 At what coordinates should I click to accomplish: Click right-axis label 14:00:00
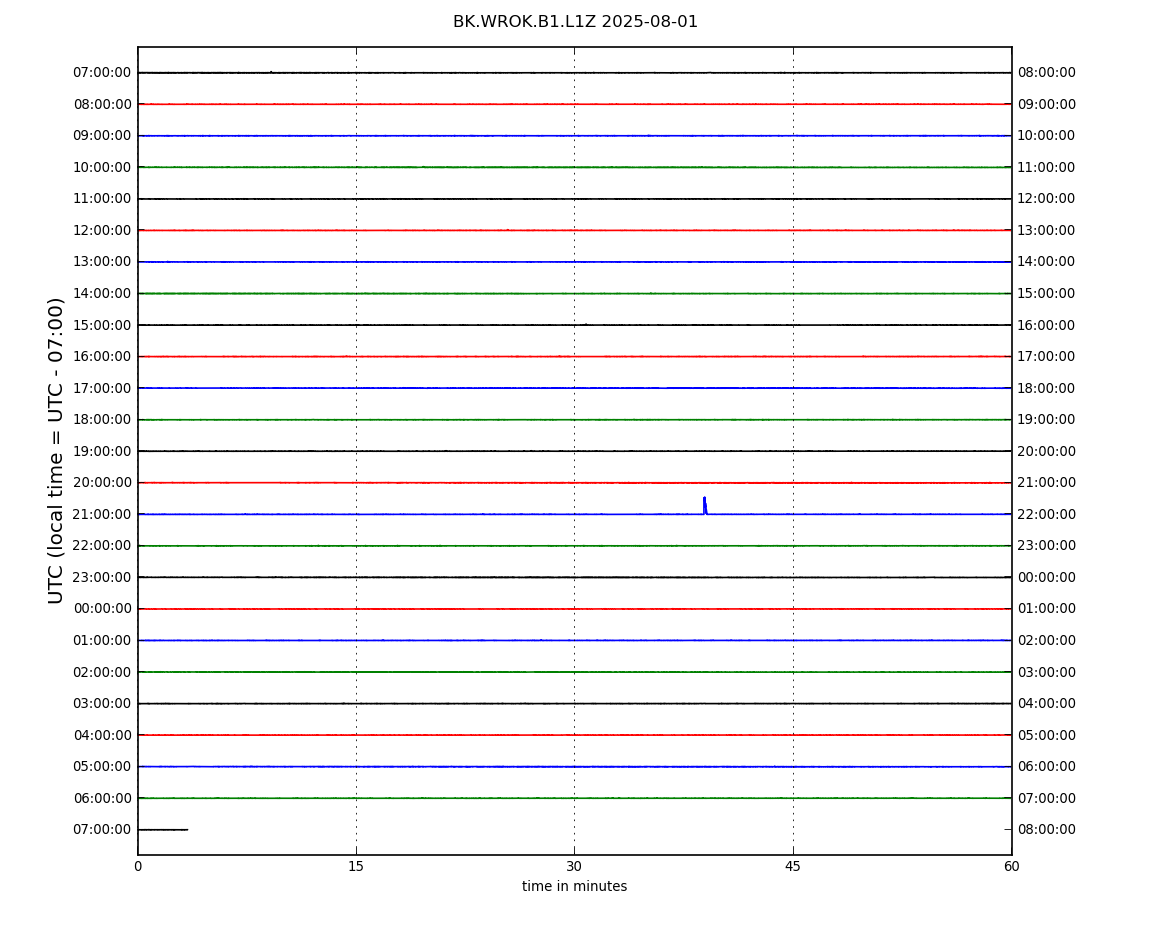pyautogui.click(x=1047, y=262)
